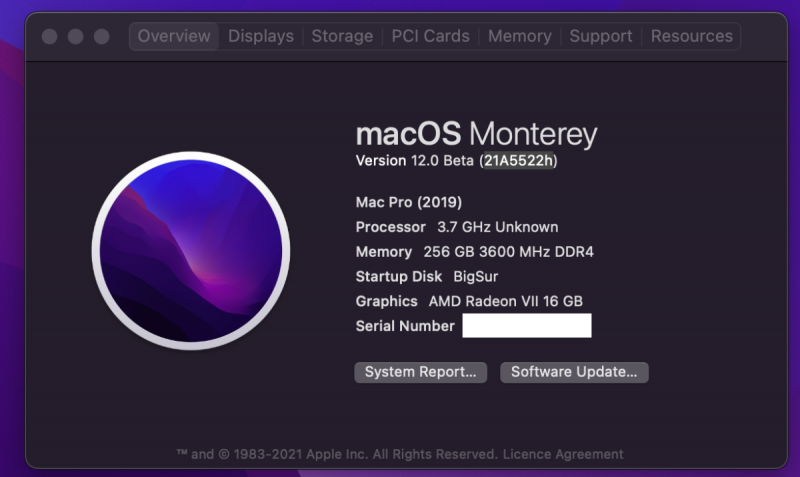Click the AMD Radeon VII 16 GB value

click(x=505, y=302)
